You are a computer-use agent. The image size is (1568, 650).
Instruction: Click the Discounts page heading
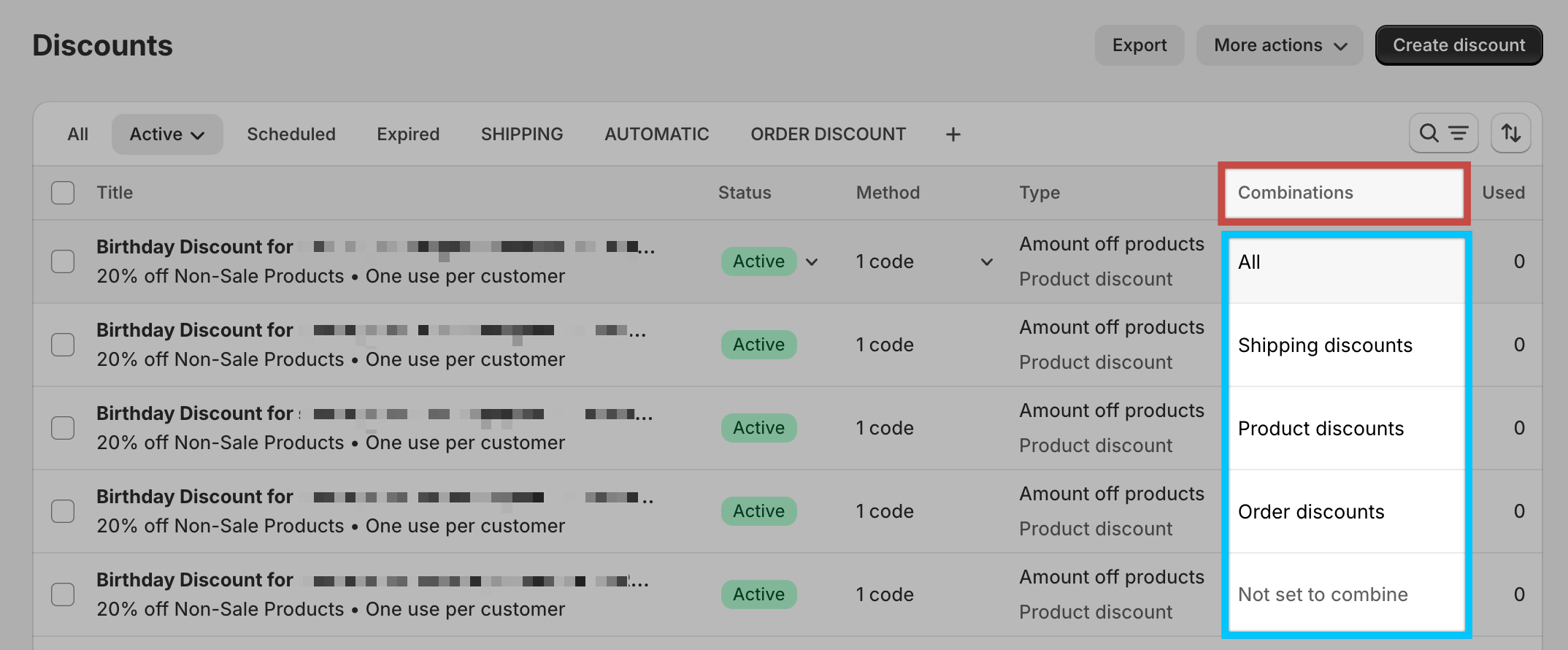(103, 45)
